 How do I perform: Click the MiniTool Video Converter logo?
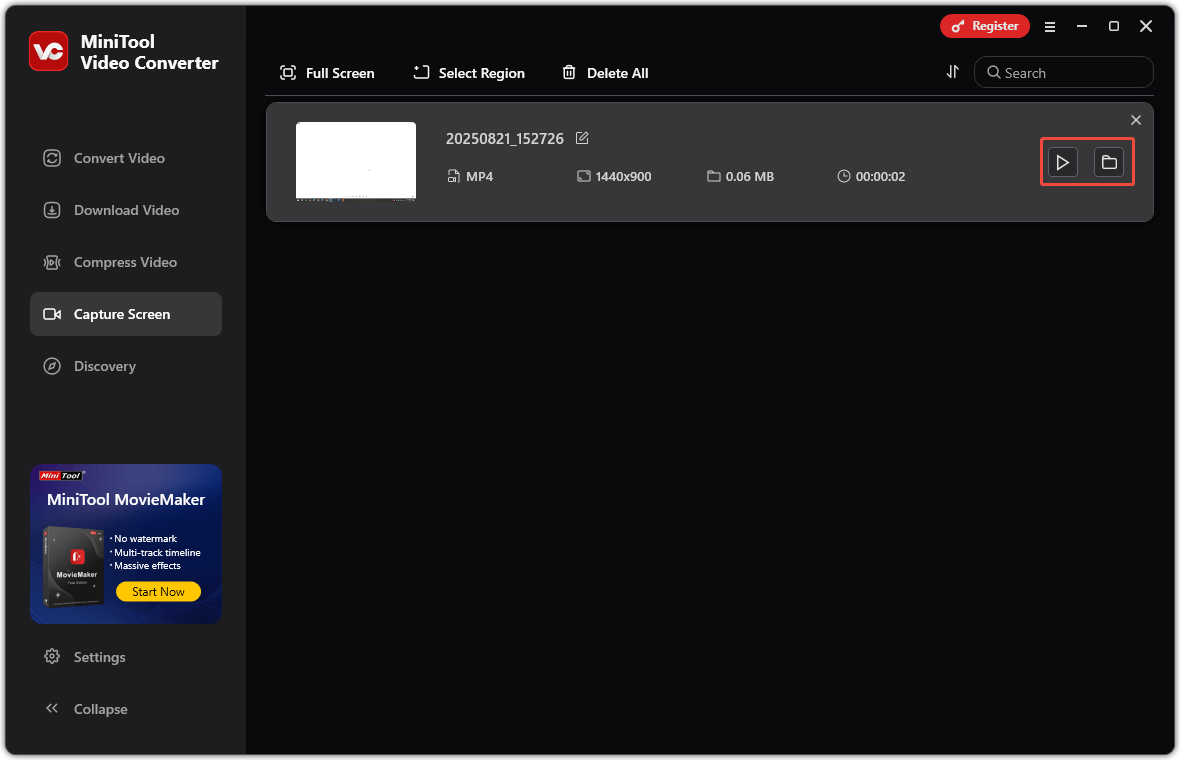point(49,51)
